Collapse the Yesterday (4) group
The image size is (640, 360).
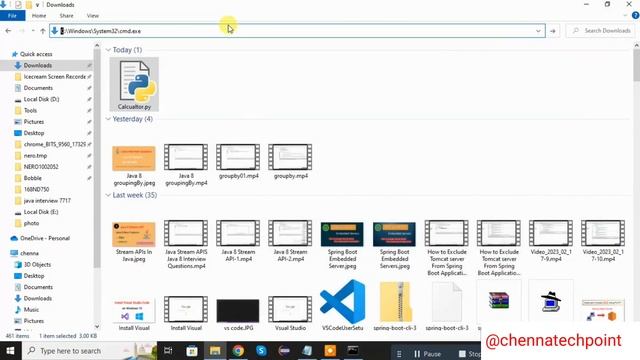click(x=108, y=119)
